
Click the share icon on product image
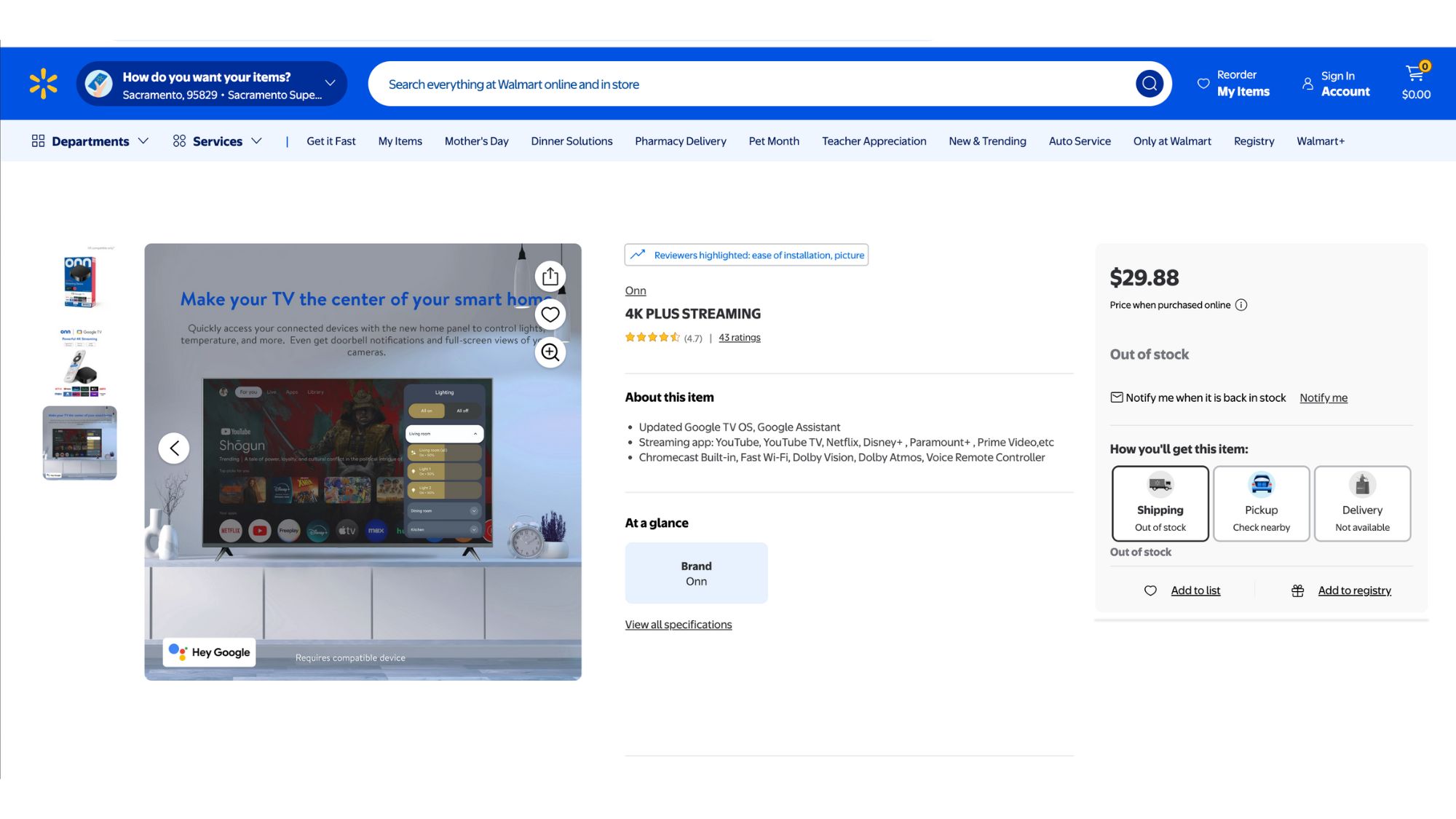(550, 277)
